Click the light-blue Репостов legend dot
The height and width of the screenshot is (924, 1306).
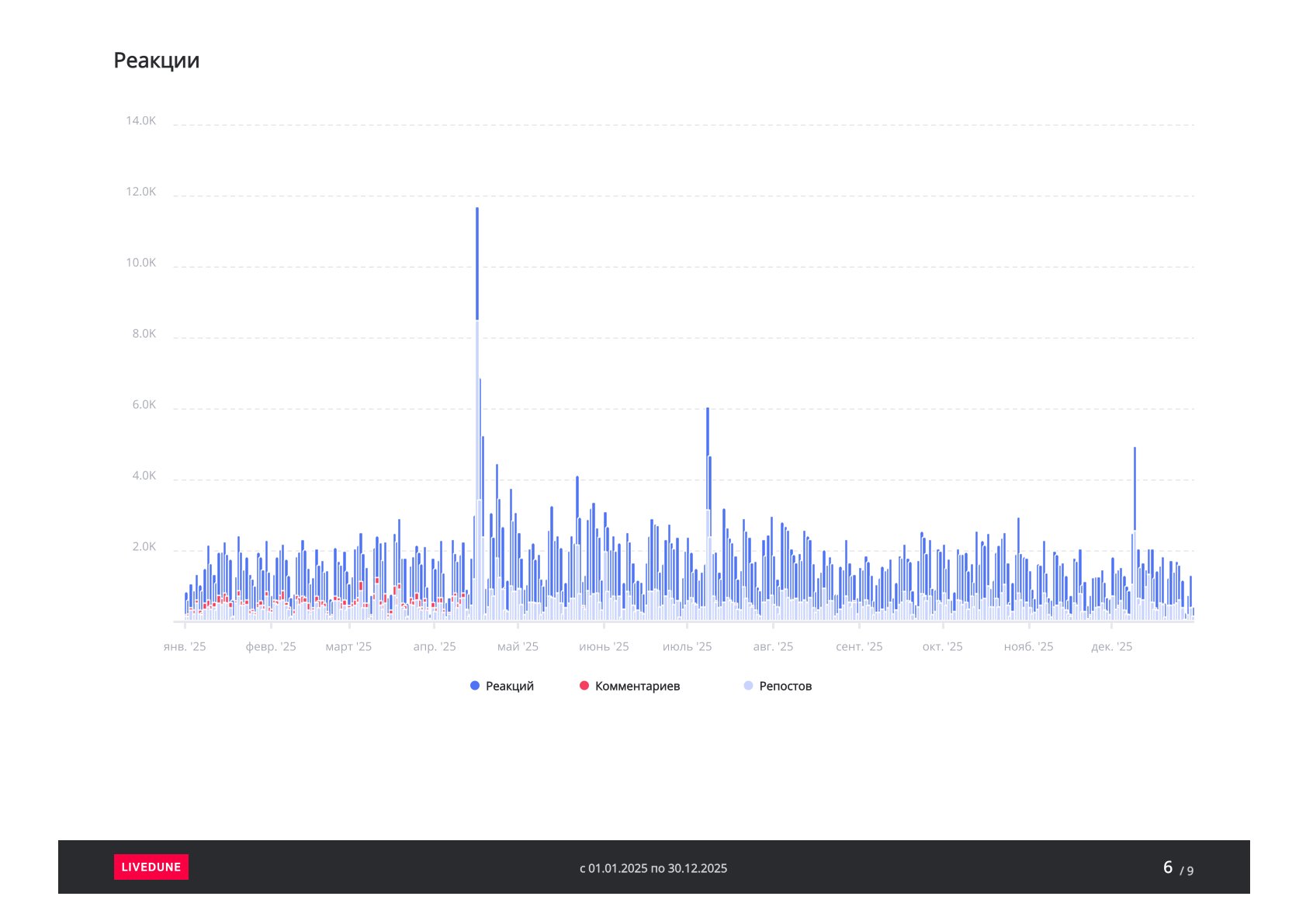(748, 686)
